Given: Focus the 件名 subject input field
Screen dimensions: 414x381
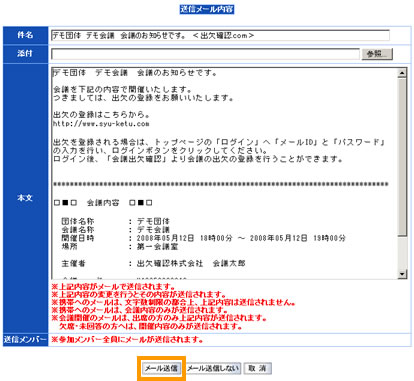Looking at the screenshot, I should click(x=220, y=35).
